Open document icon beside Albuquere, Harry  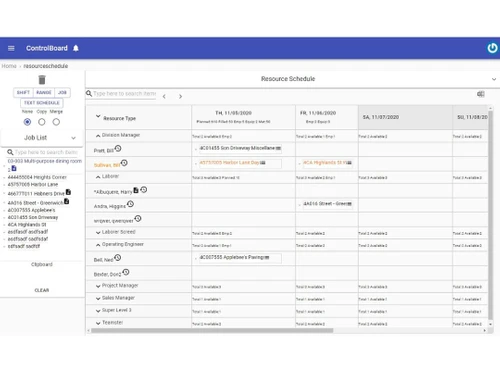(x=136, y=190)
